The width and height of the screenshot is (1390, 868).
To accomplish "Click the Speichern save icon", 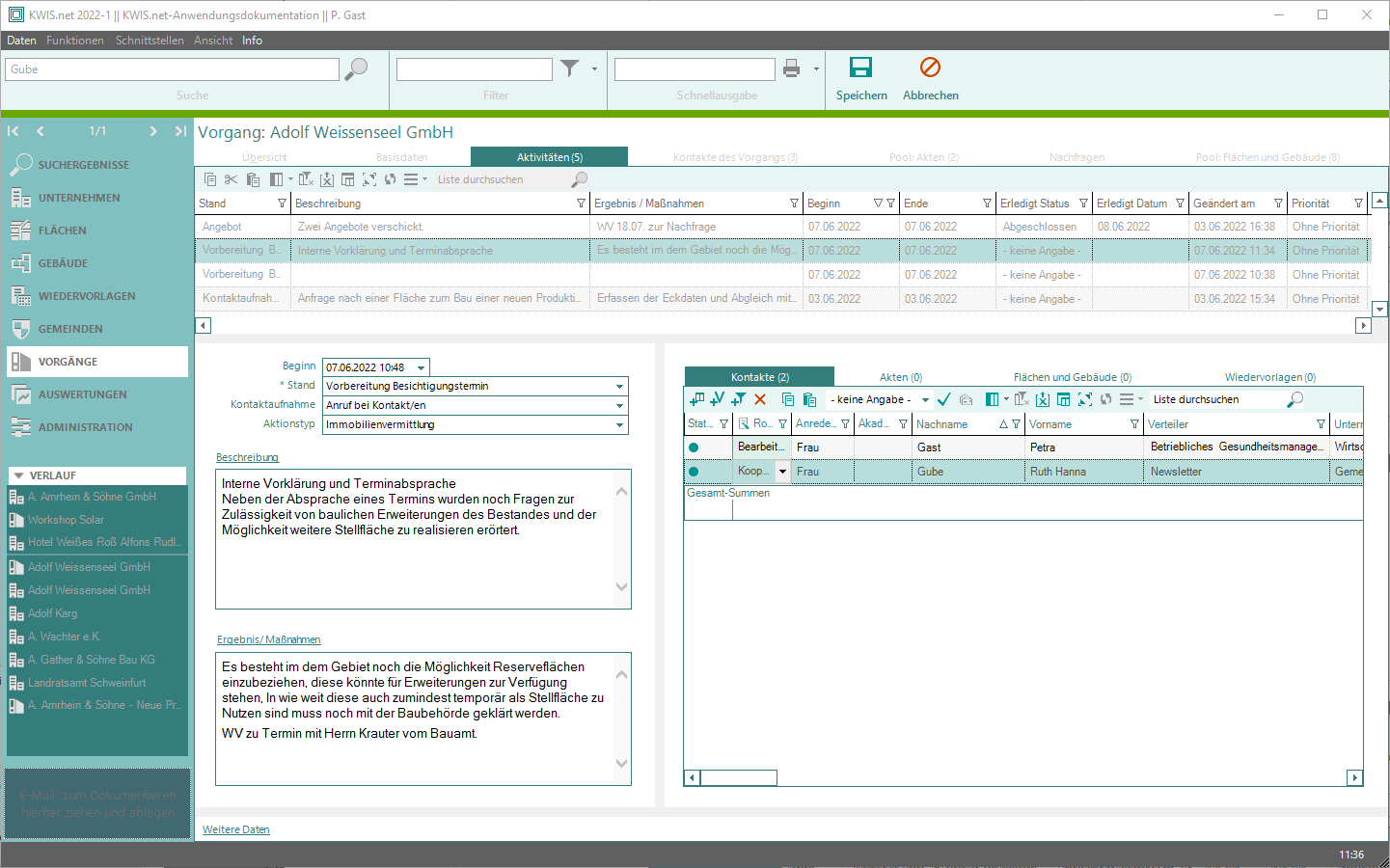I will coord(860,67).
